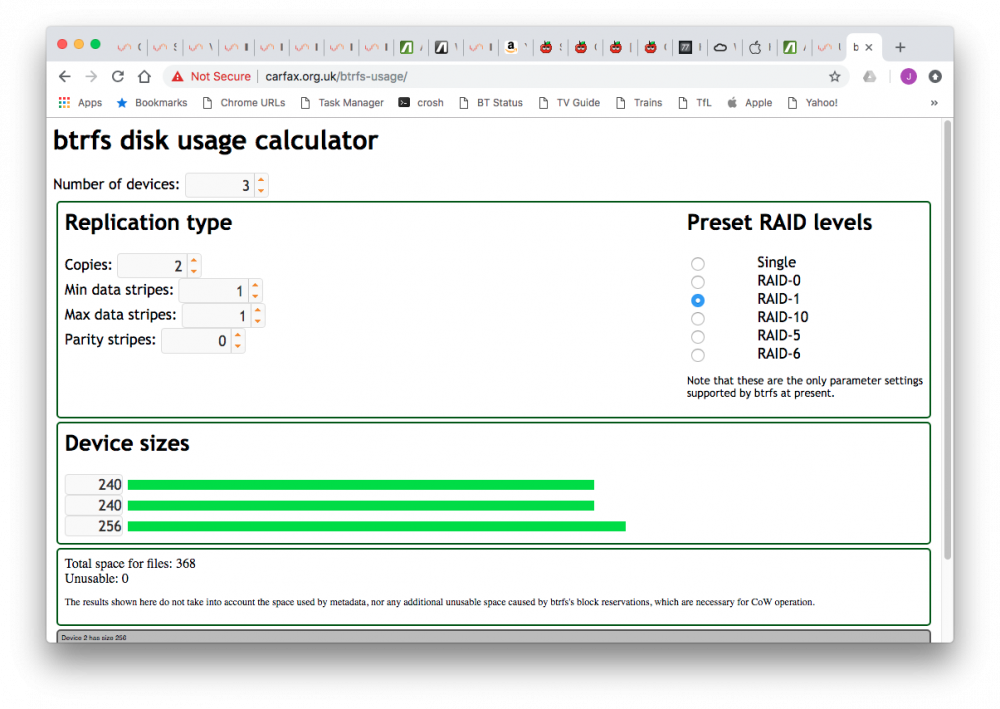Select the RAID-10 preset
This screenshot has height=709, width=1000.
coord(698,318)
